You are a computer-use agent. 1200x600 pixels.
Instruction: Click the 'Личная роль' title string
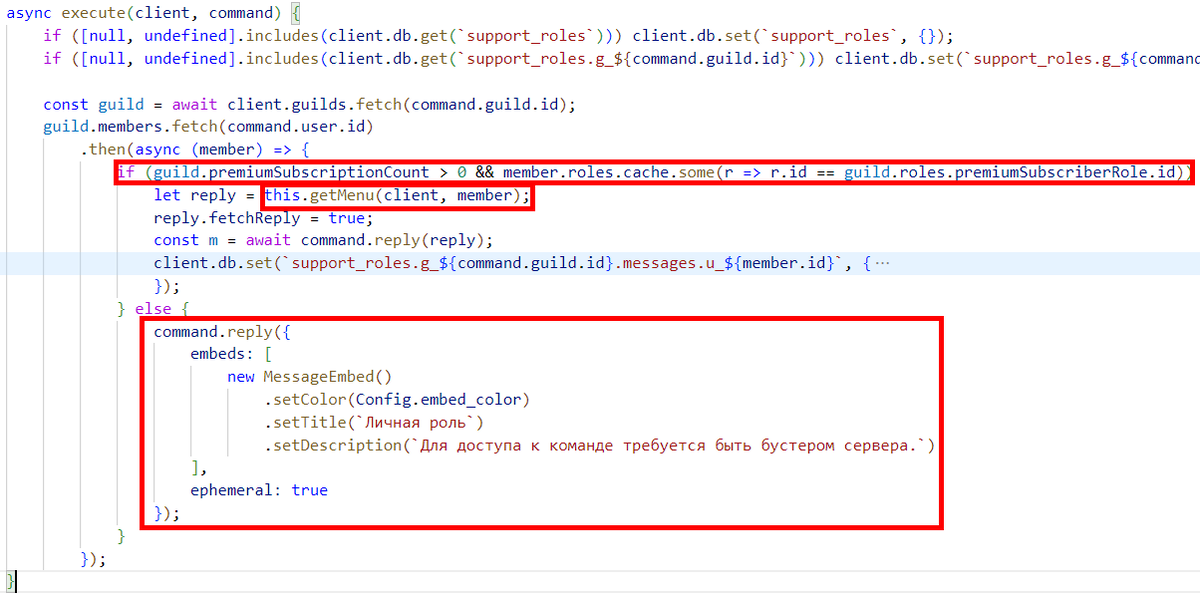coord(415,422)
